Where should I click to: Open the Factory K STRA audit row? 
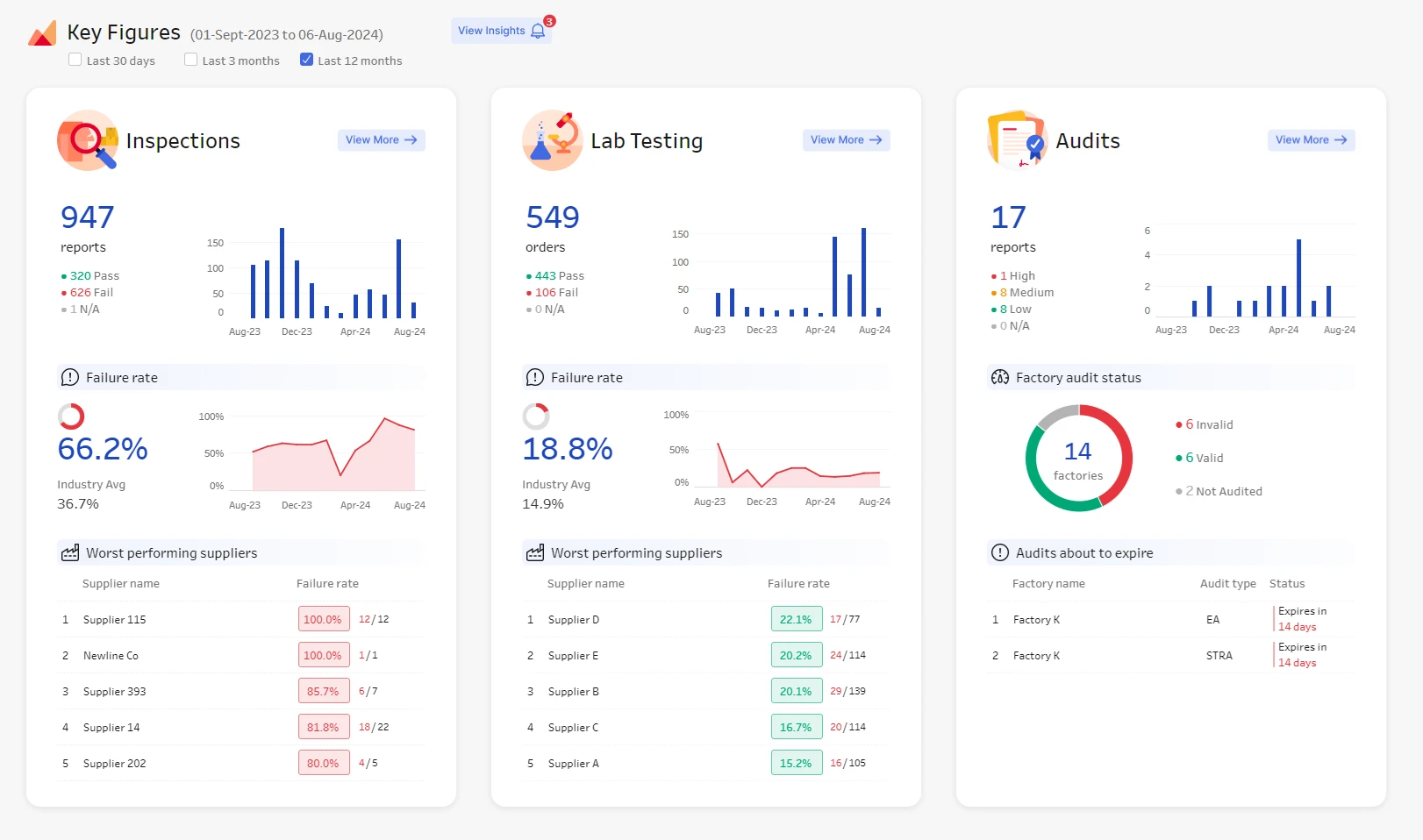(1171, 656)
